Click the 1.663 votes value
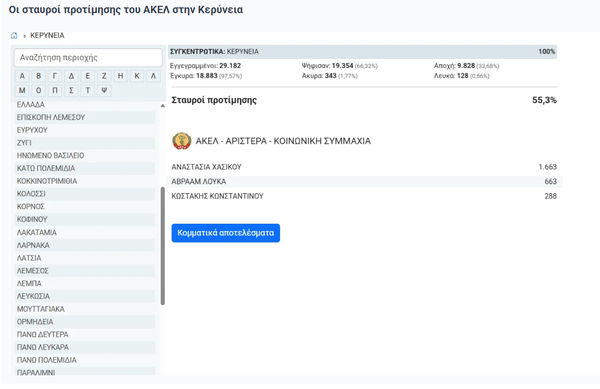Image resolution: width=600 pixels, height=389 pixels. coord(548,167)
